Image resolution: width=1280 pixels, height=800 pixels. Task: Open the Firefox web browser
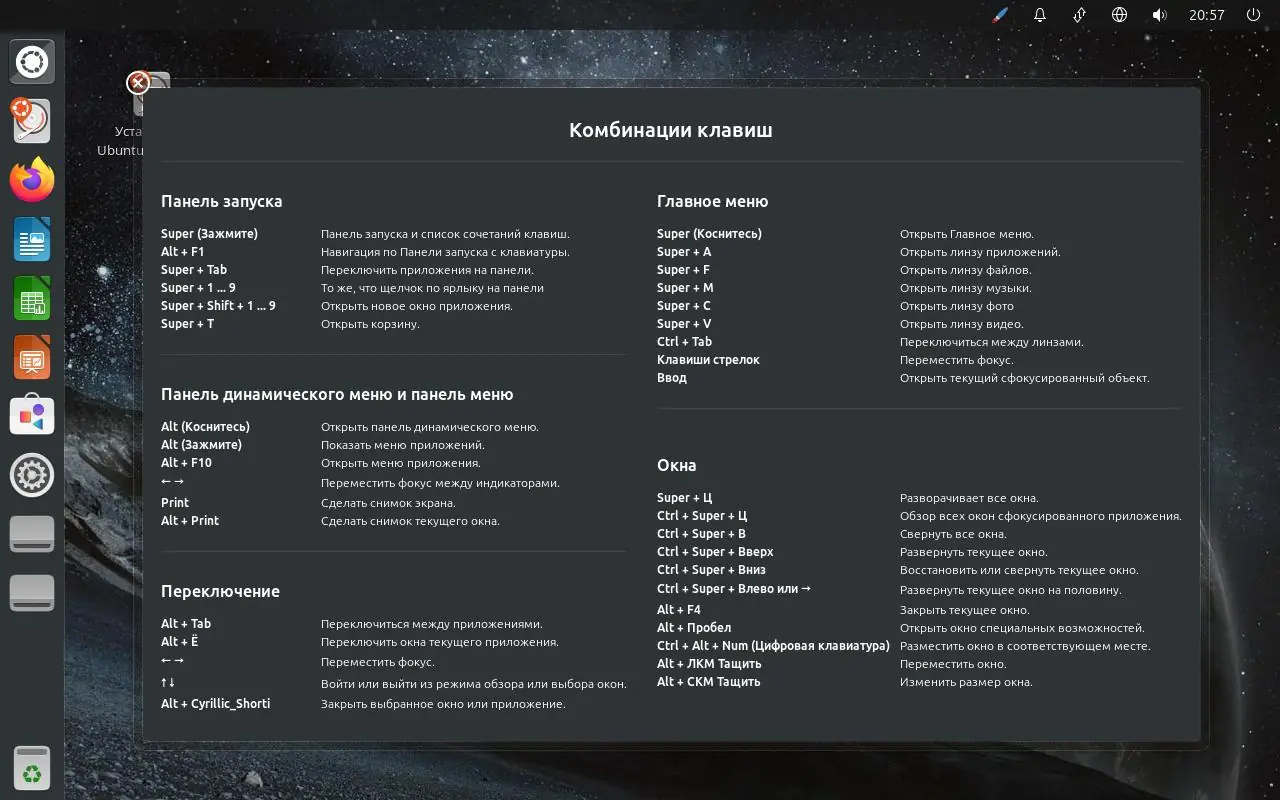point(32,181)
